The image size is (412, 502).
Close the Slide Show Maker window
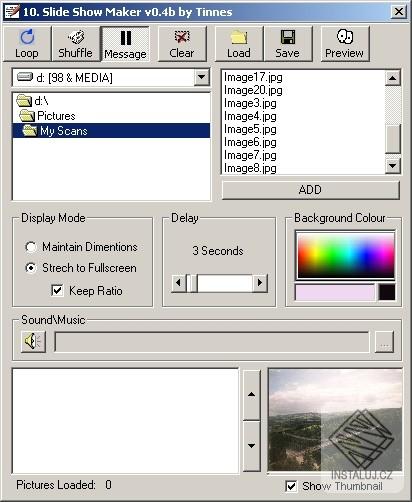tap(399, 12)
